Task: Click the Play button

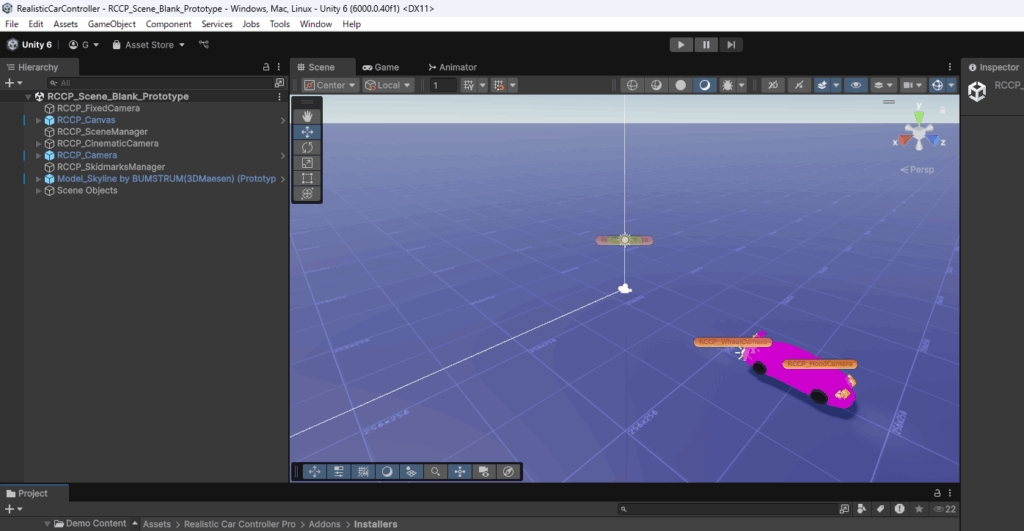Action: (x=680, y=44)
